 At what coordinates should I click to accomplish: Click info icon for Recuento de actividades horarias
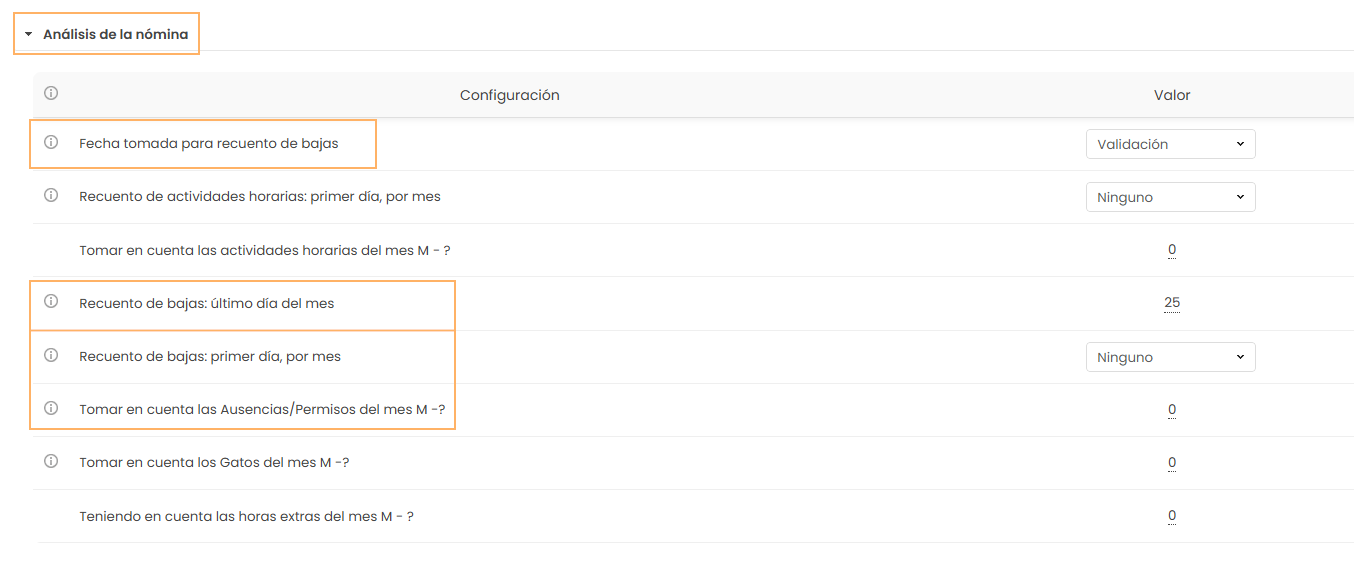point(51,195)
